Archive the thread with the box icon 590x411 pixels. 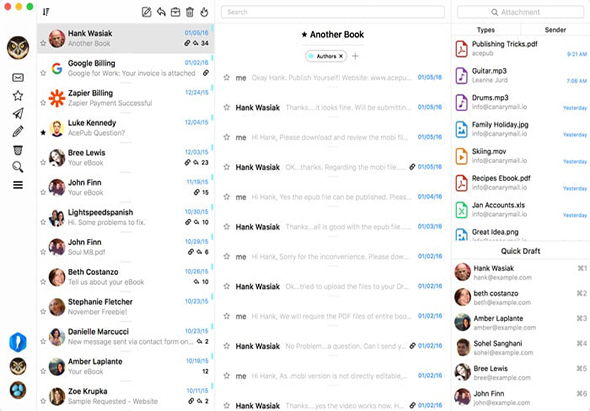175,12
